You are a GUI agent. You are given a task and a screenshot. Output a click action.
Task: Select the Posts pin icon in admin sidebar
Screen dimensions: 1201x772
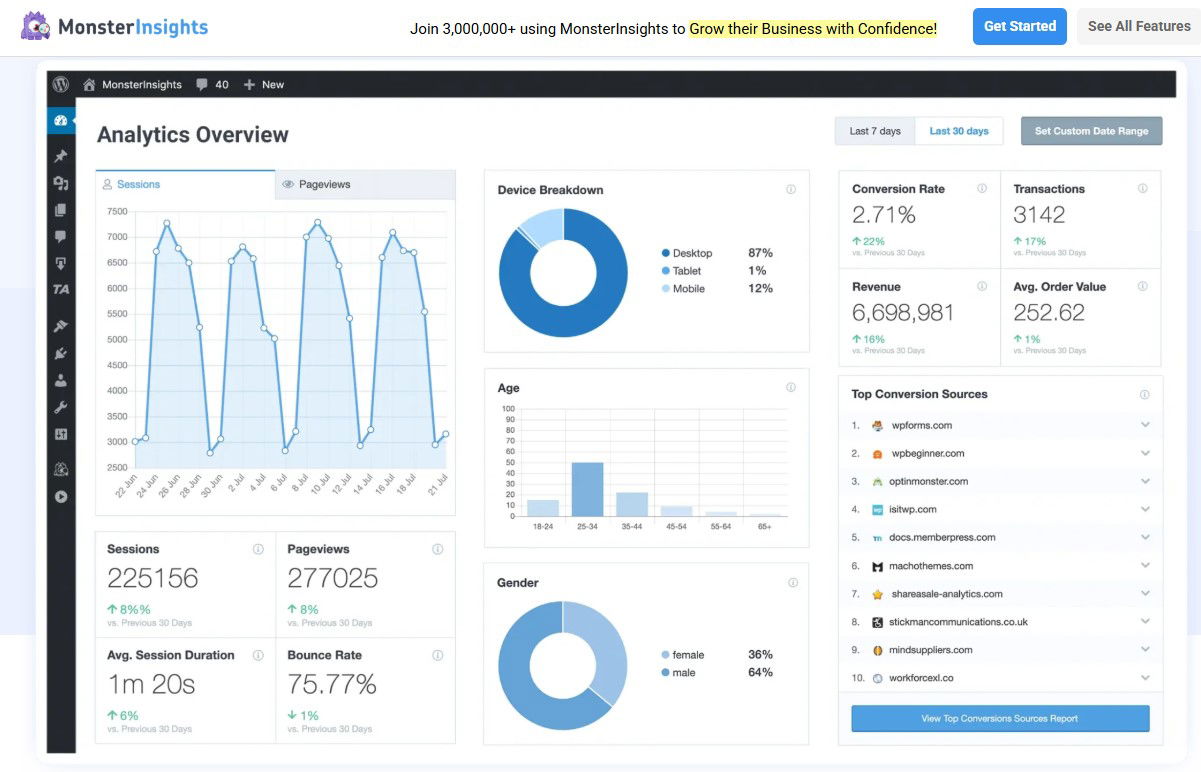tap(61, 156)
